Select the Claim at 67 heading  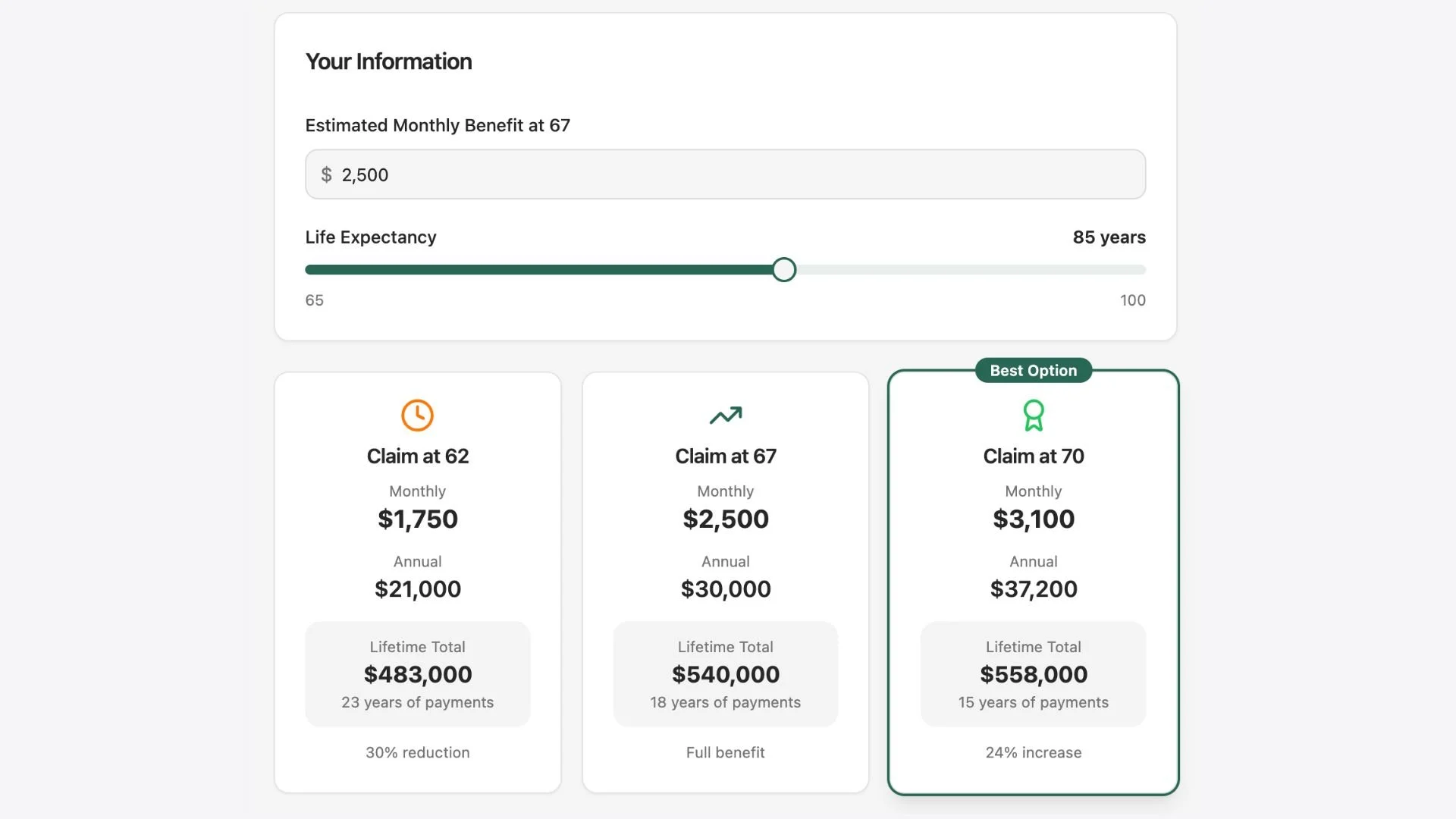point(725,456)
